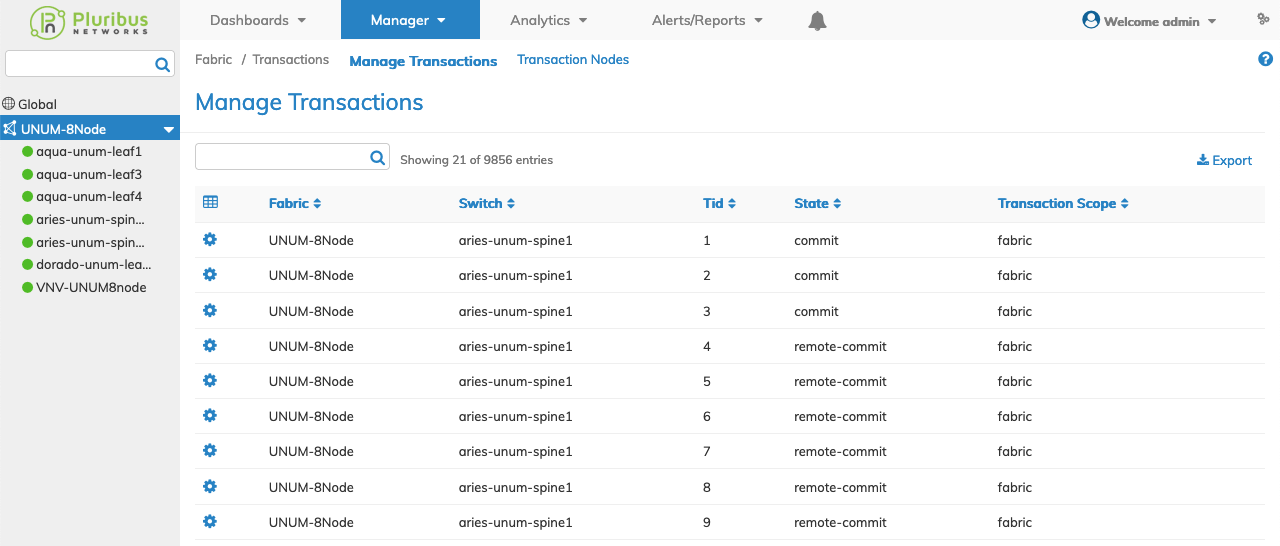Switch to the Manage Transactions tab
The width and height of the screenshot is (1280, 546).
point(423,61)
